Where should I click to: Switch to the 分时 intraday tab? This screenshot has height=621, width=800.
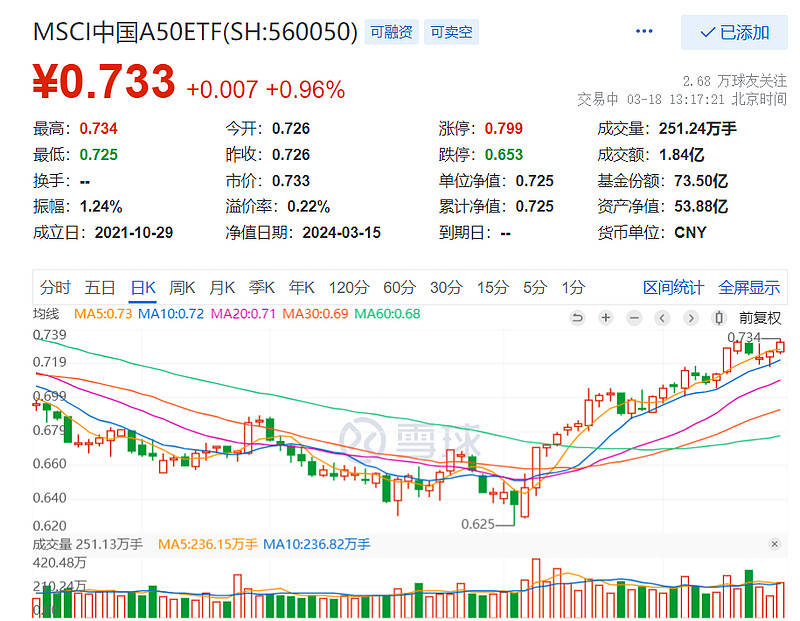(x=55, y=287)
